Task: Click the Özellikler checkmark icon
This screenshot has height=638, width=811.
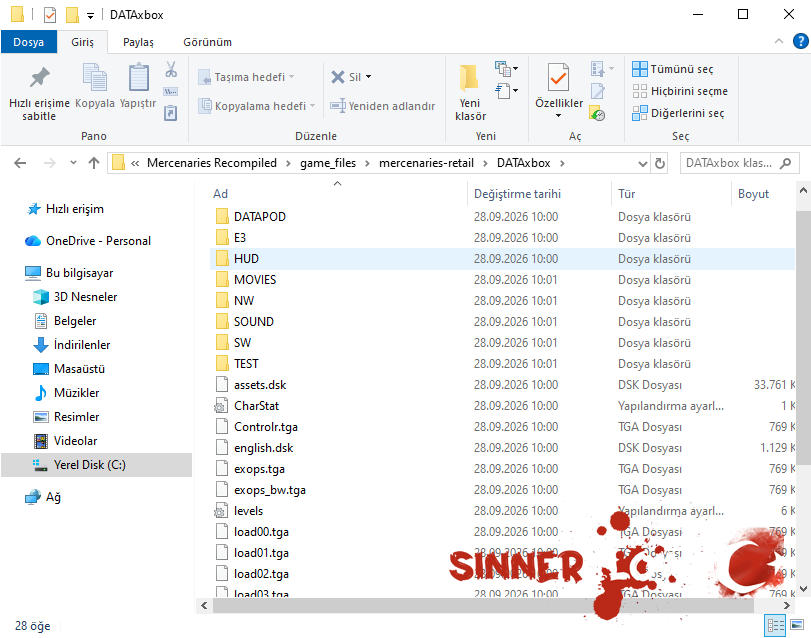Action: pyautogui.click(x=559, y=79)
